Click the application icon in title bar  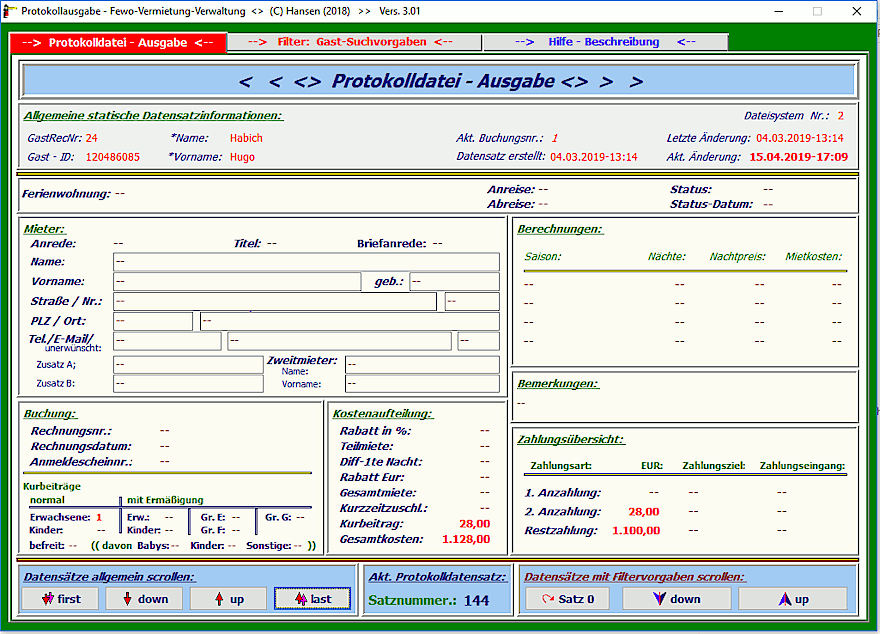coord(11,11)
